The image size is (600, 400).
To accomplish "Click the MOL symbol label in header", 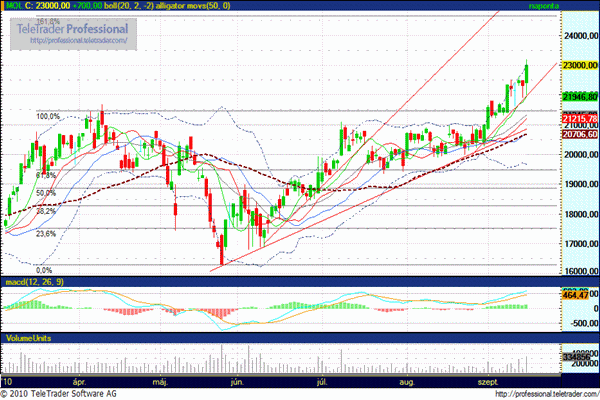I will click(13, 6).
